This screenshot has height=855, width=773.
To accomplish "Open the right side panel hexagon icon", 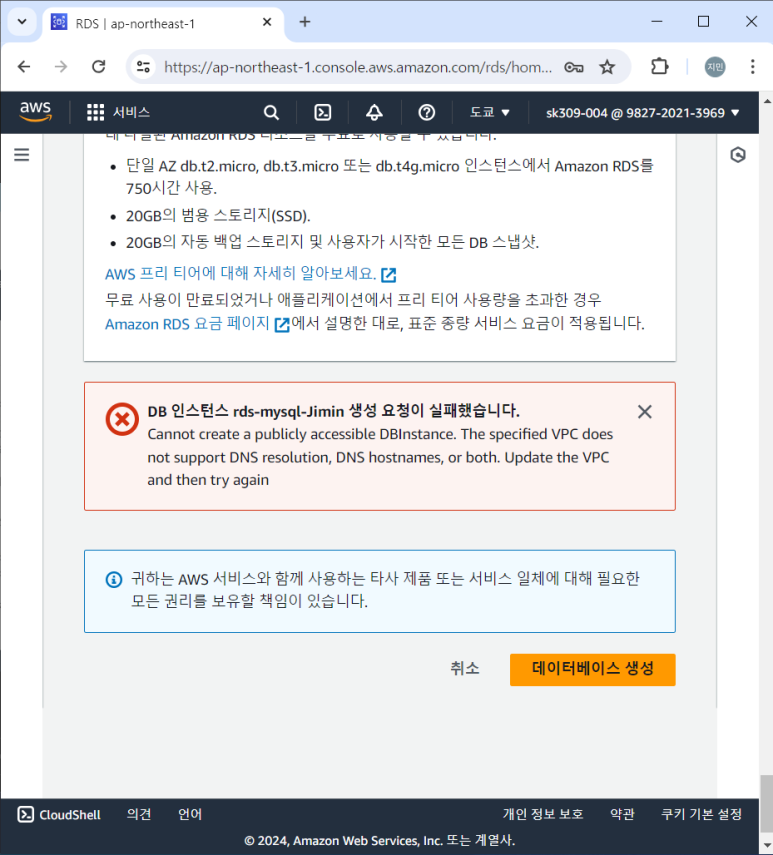I will pyautogui.click(x=738, y=155).
